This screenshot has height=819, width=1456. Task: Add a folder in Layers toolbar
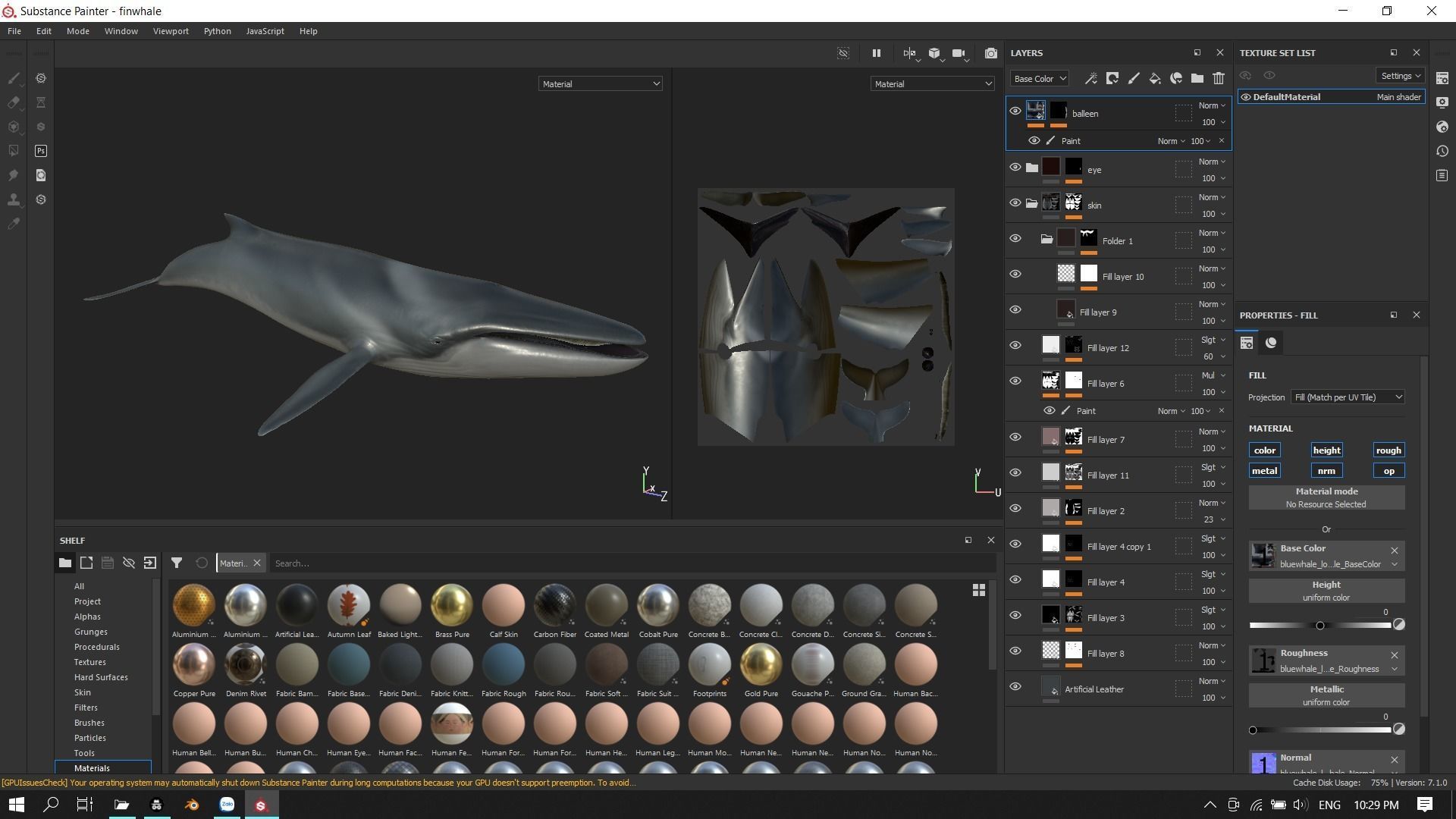[1197, 78]
